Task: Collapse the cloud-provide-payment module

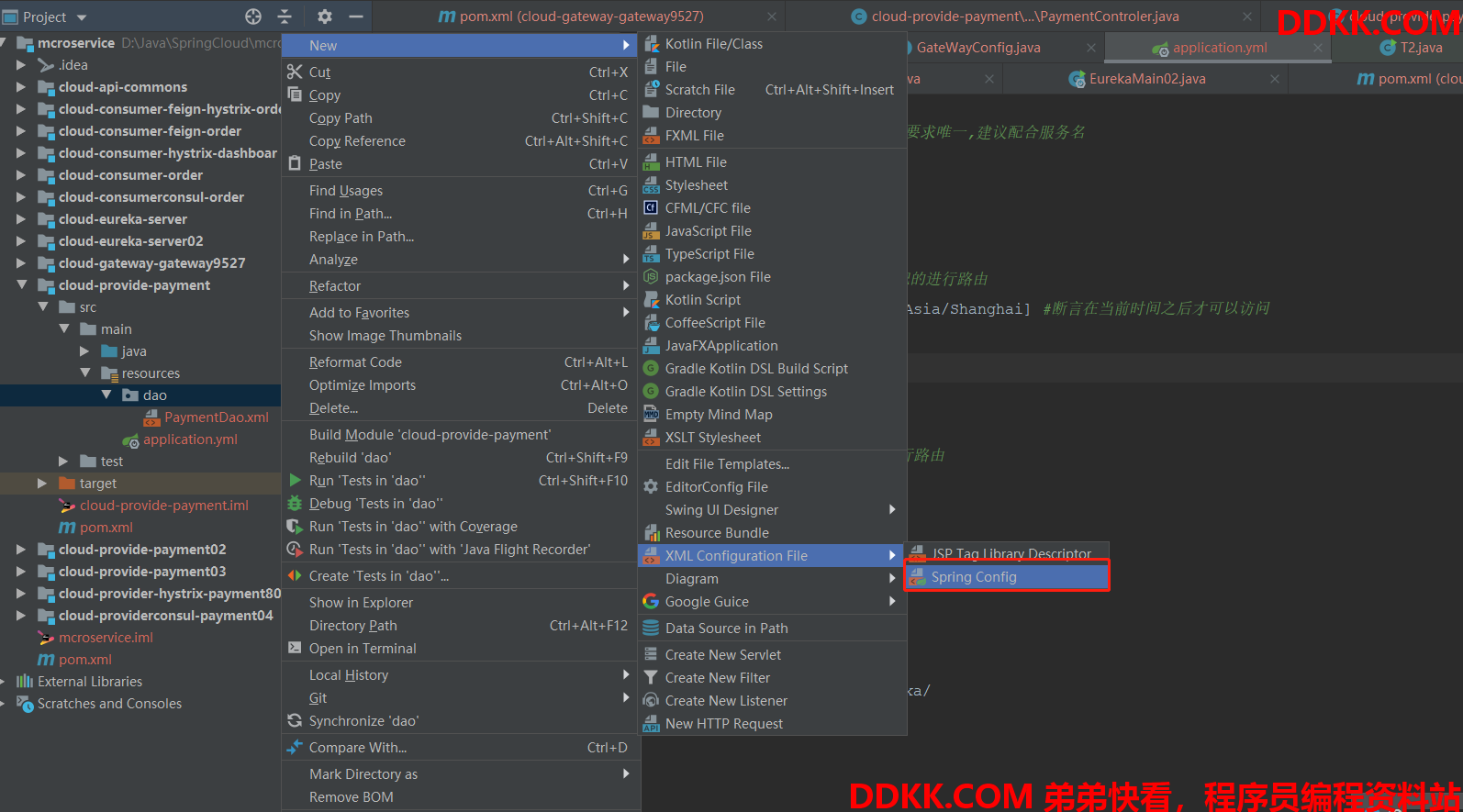Action: 21,285
